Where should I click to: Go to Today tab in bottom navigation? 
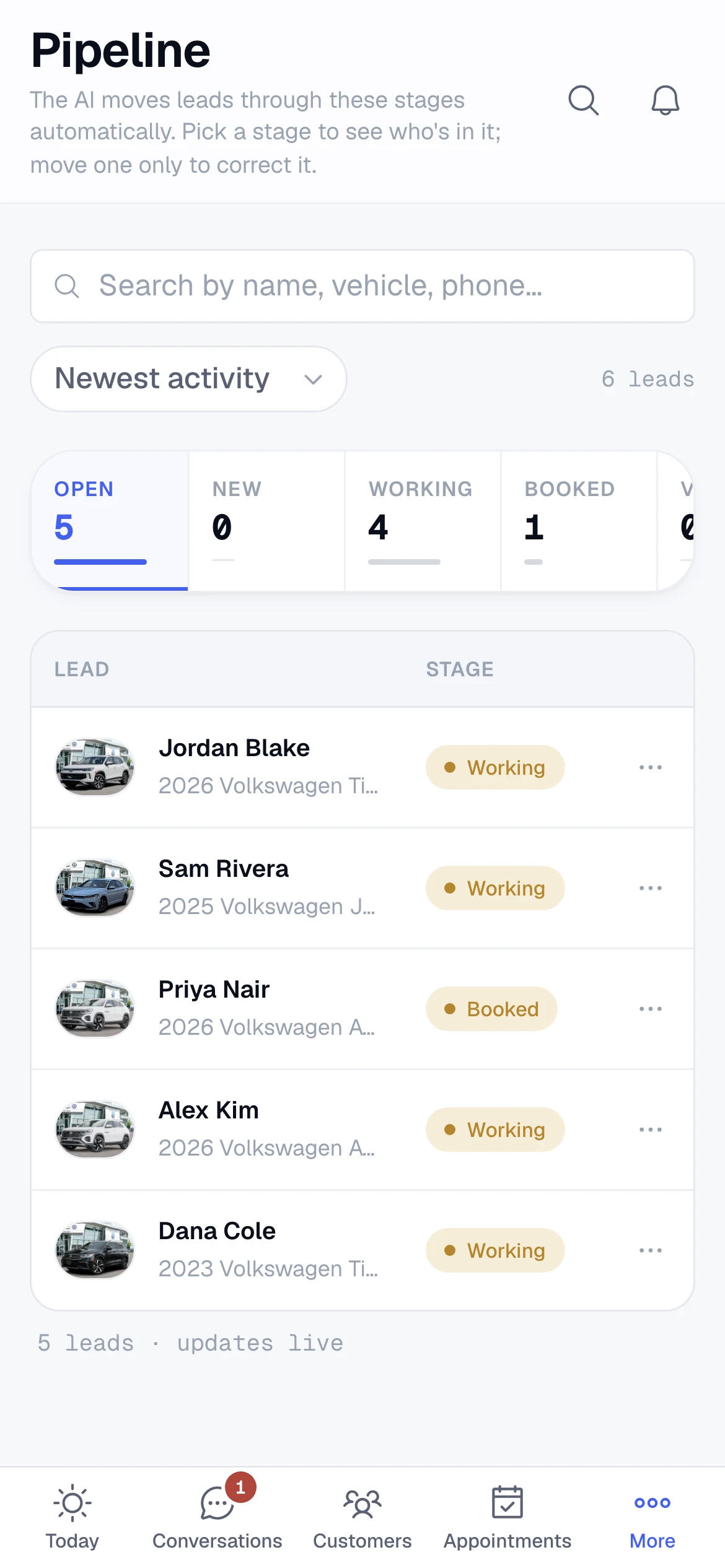(x=72, y=1517)
